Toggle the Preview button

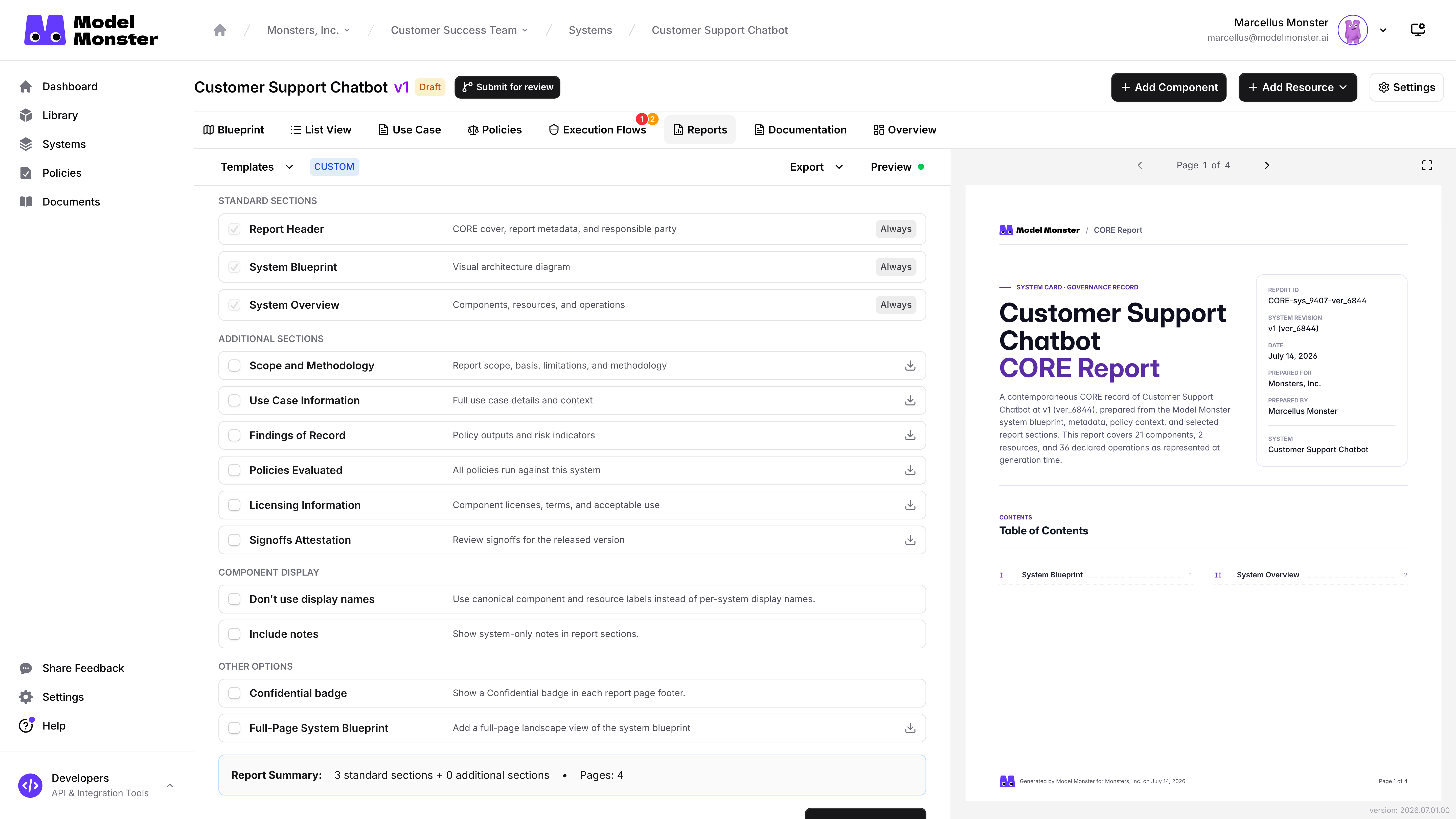point(897,167)
